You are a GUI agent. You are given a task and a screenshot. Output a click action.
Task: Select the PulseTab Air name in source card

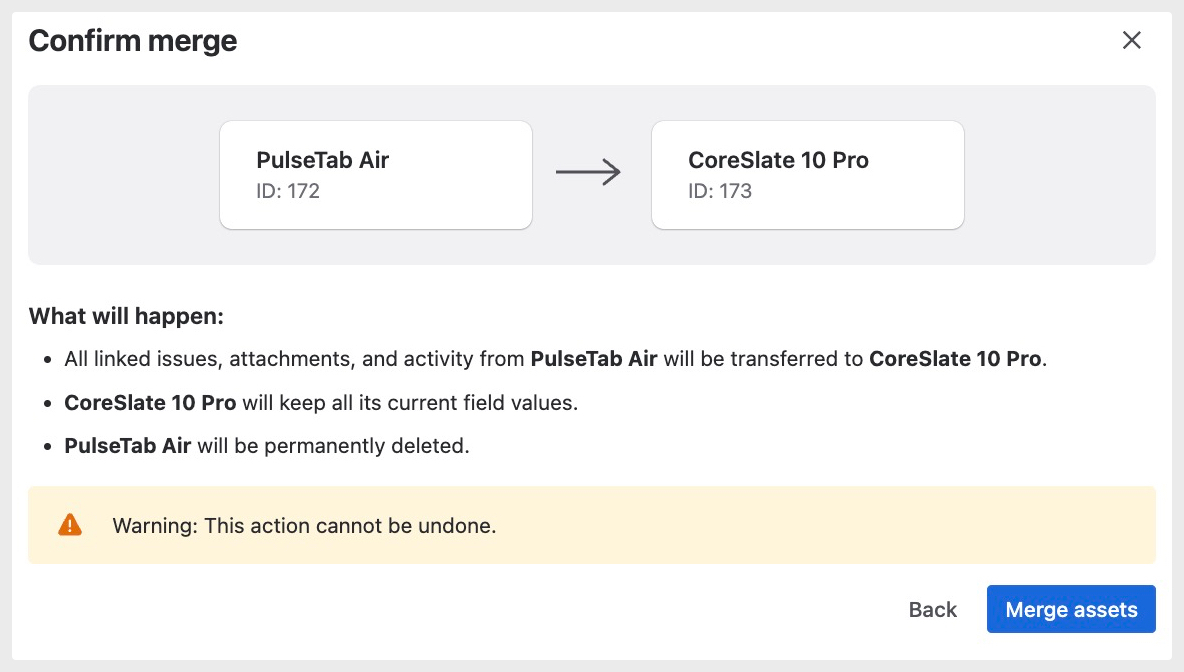[322, 160]
